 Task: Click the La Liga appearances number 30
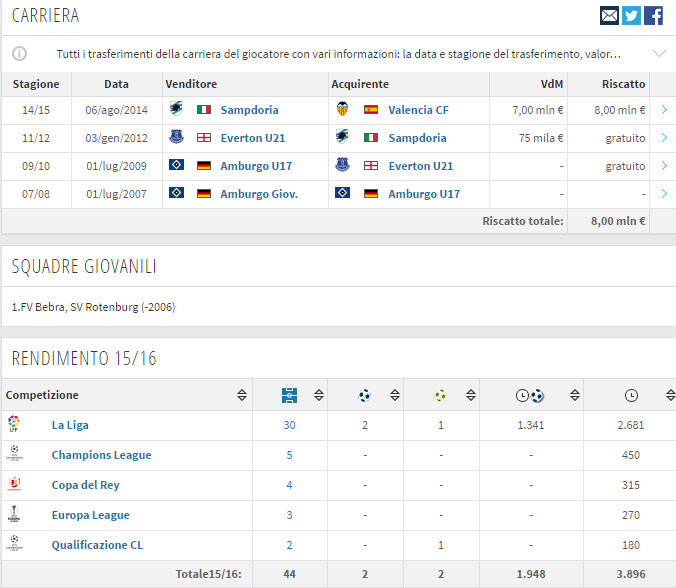click(289, 425)
